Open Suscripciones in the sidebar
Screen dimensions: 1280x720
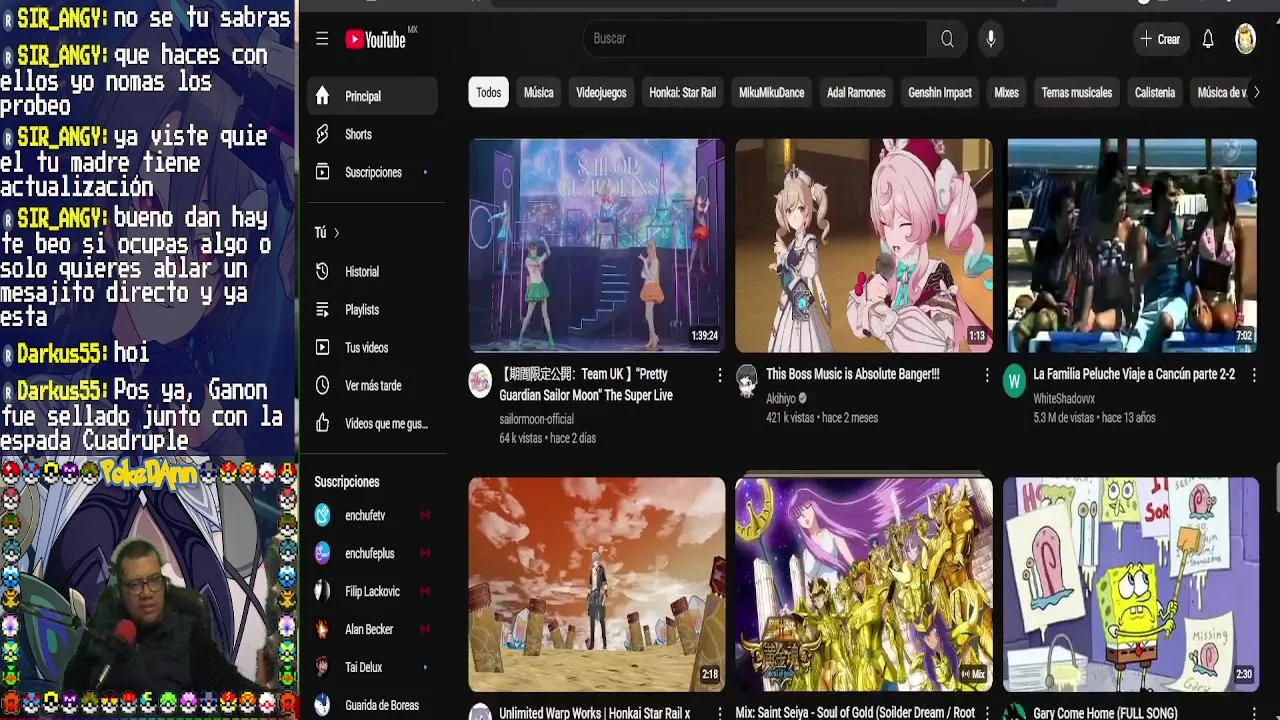coord(372,172)
